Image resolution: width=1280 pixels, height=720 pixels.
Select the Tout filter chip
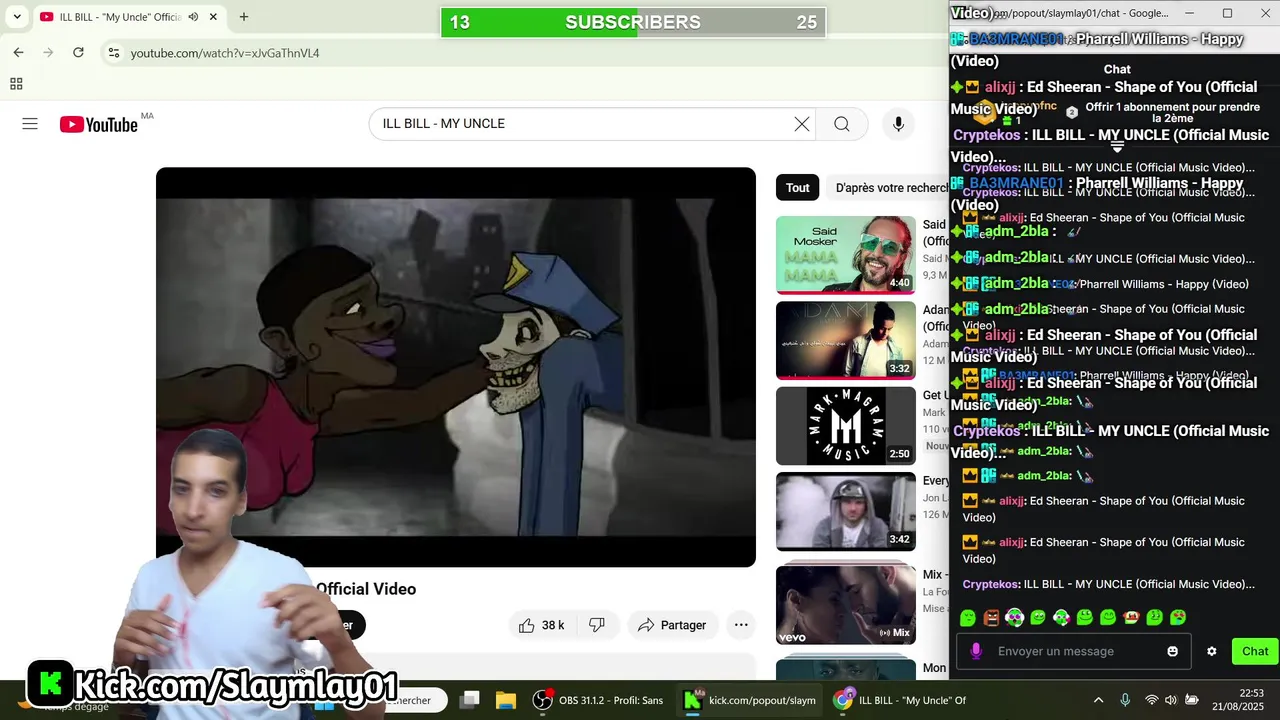pos(798,188)
